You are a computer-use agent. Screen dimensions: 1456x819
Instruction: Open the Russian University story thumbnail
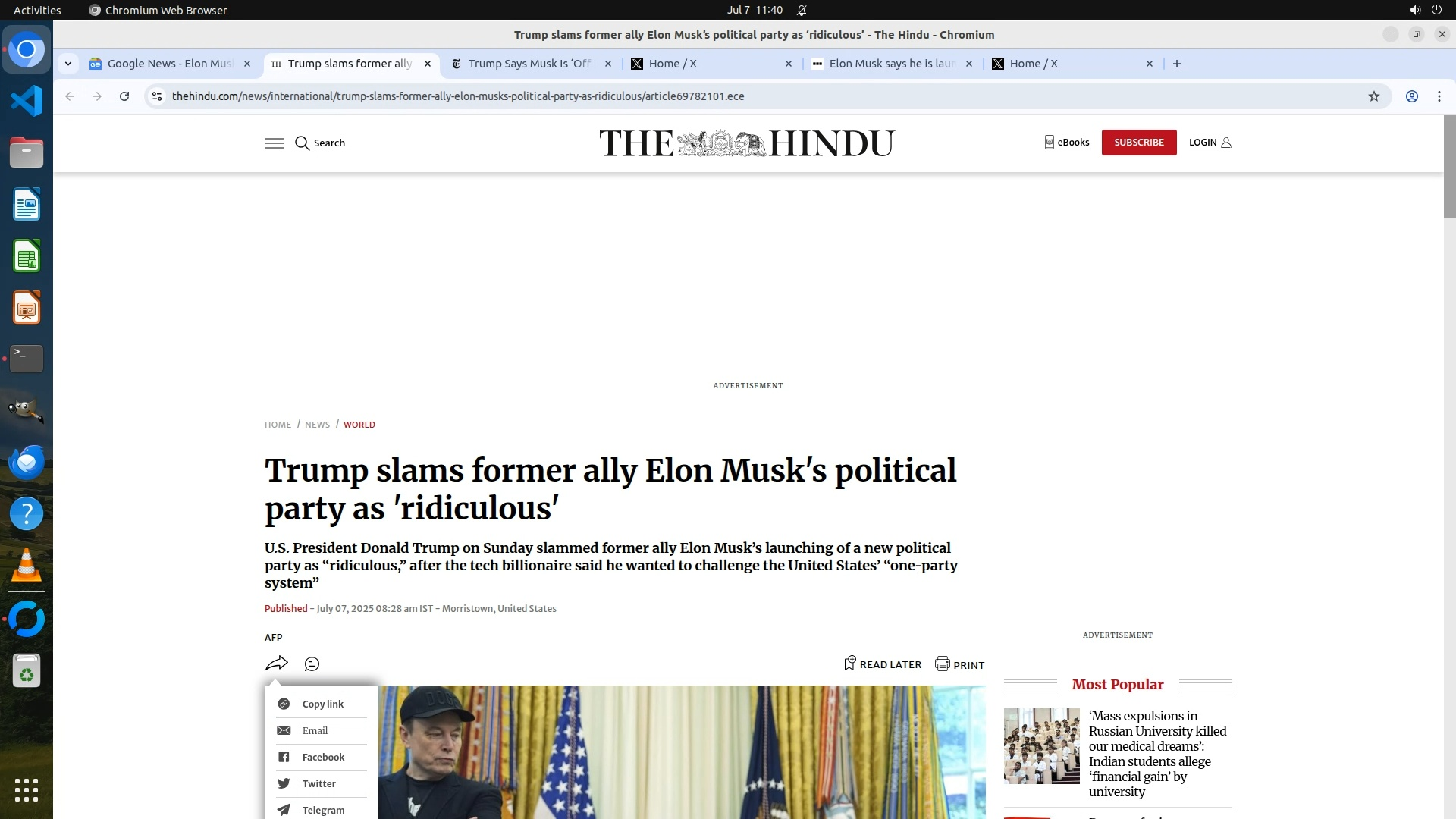pos(1042,746)
